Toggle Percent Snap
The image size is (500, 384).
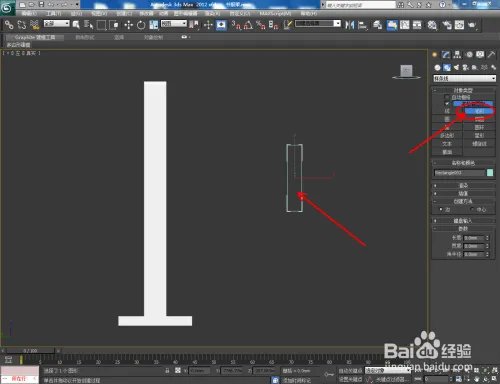click(x=260, y=25)
